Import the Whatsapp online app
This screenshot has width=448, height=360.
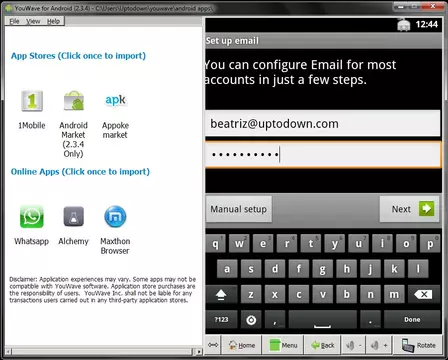coord(32,217)
